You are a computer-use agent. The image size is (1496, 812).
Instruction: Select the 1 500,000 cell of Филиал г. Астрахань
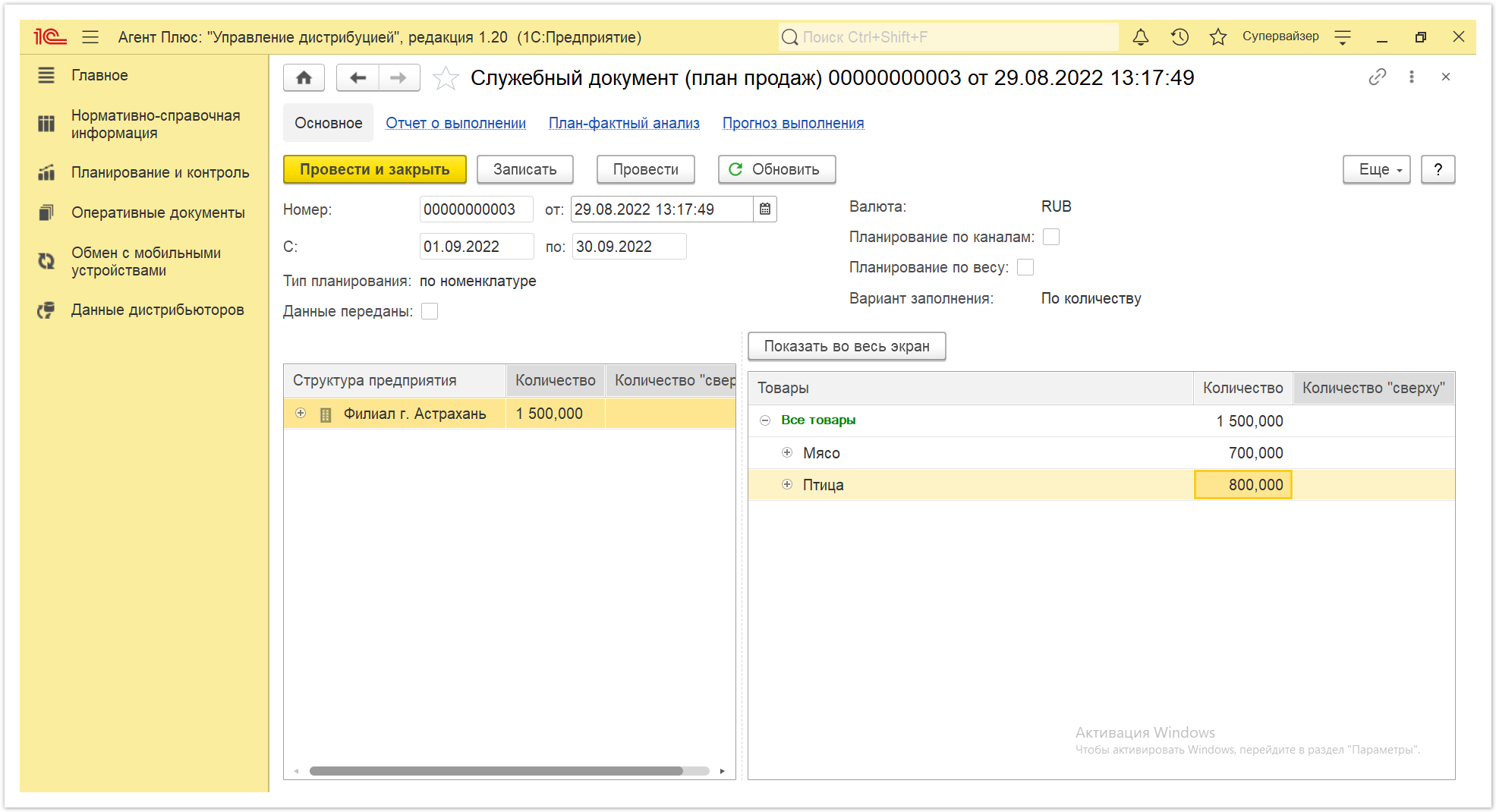coord(556,414)
